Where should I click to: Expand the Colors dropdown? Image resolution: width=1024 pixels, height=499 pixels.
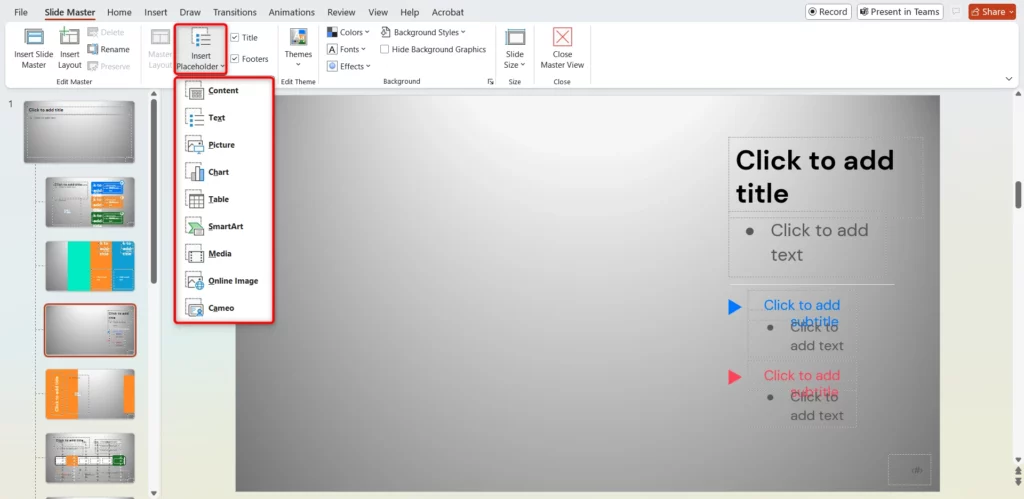(x=348, y=32)
